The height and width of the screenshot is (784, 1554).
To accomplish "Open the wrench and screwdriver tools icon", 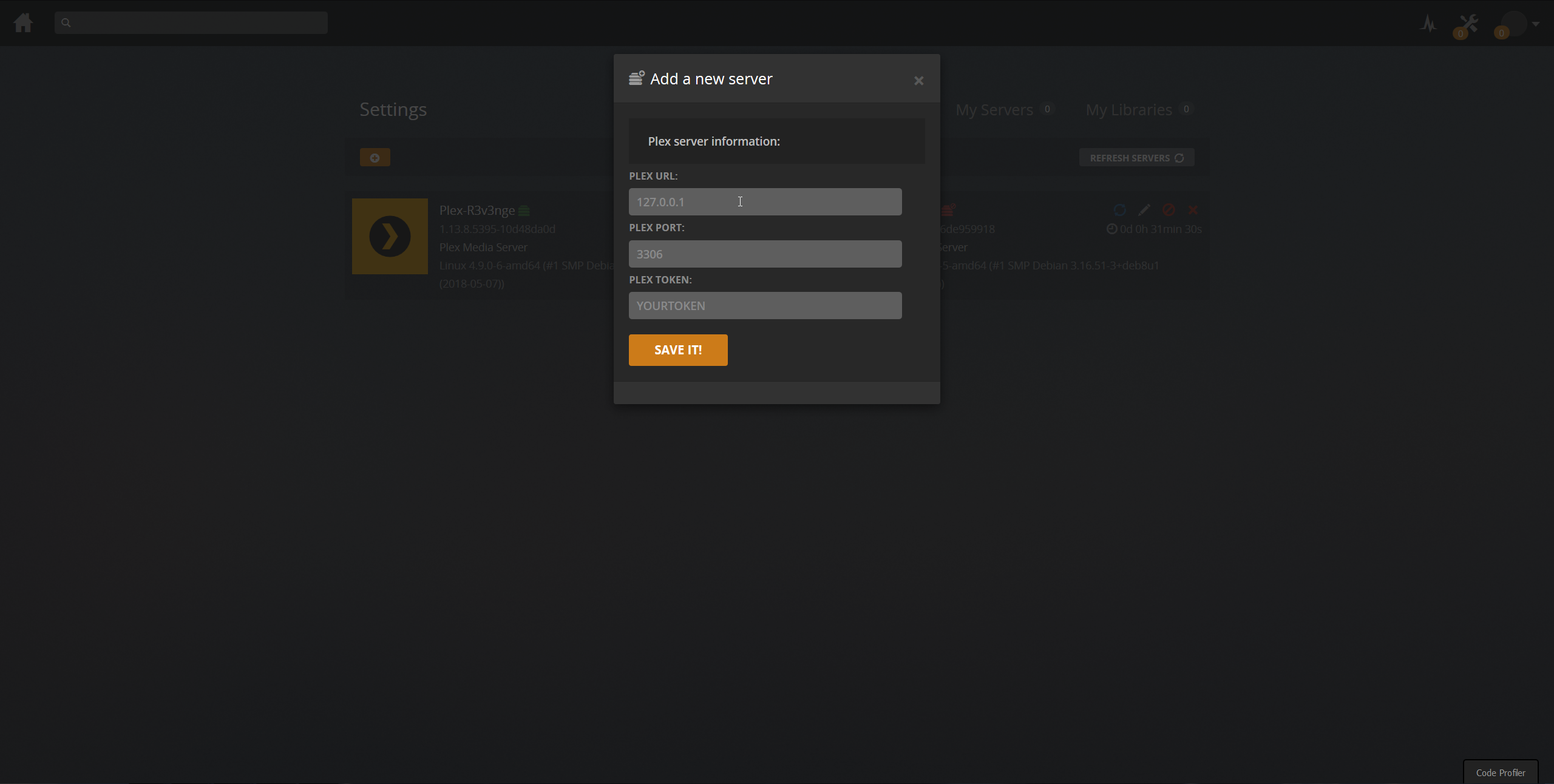I will tap(1468, 24).
